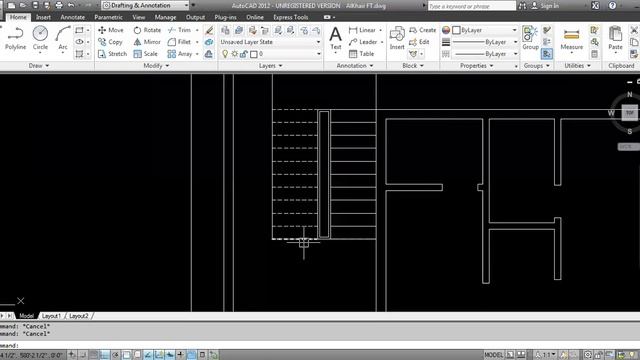The image size is (640, 360).
Task: Open the Express Tools ribbon tab
Action: pyautogui.click(x=291, y=17)
